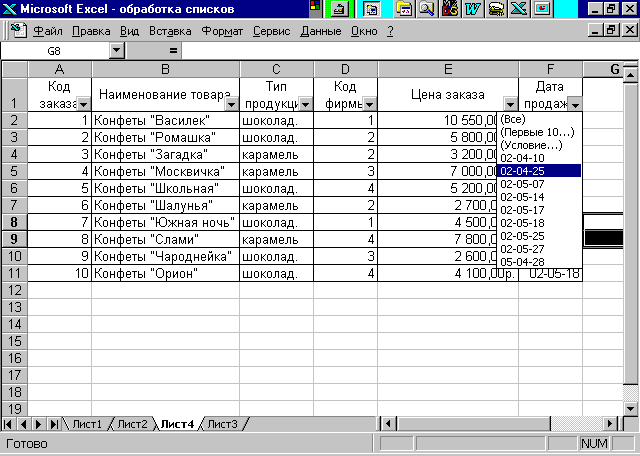Expand the Тип продукции filter dropdown

305,105
